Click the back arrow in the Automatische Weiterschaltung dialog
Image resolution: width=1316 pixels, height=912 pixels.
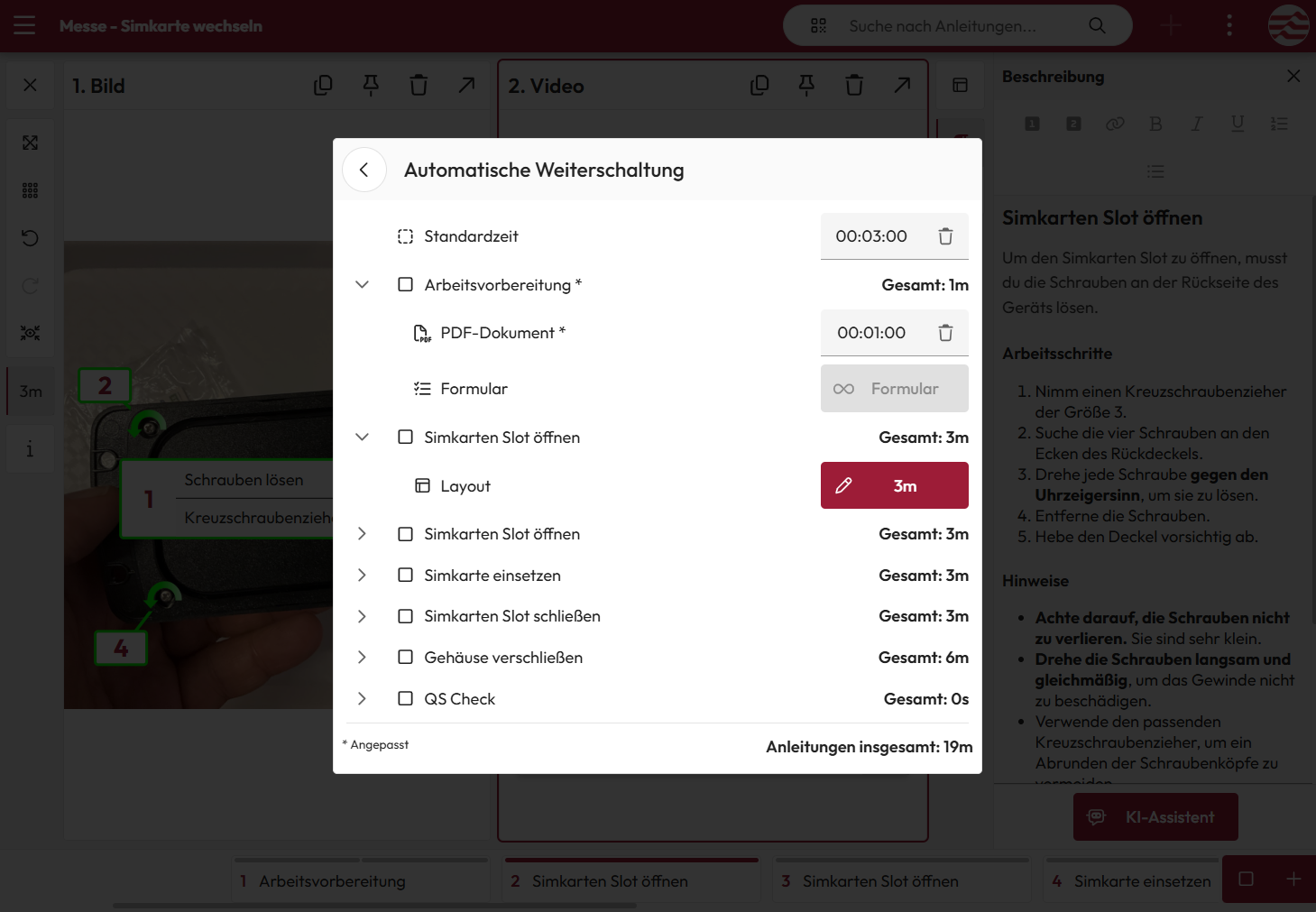[x=364, y=170]
